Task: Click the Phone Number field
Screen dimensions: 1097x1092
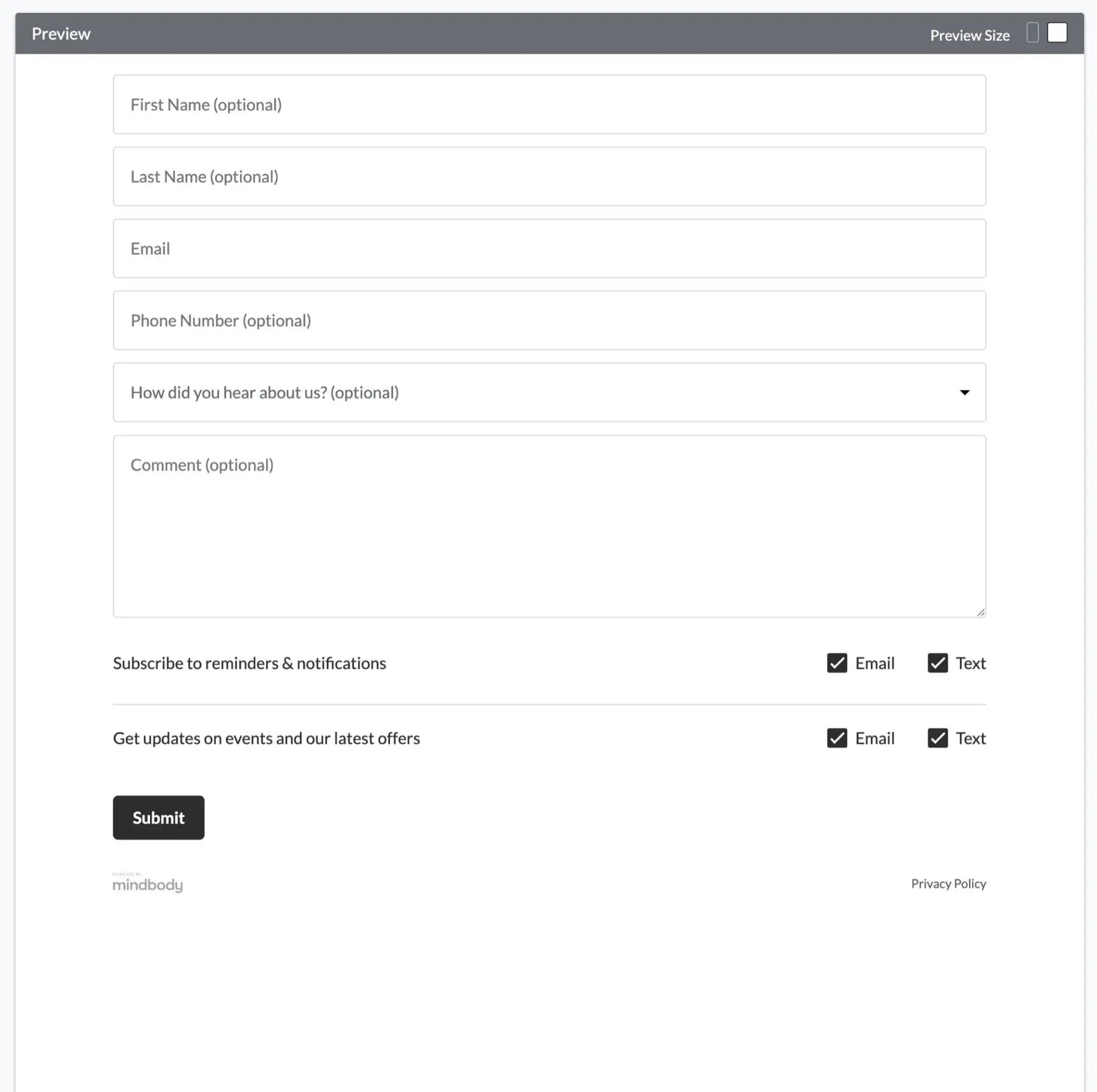Action: coord(549,320)
